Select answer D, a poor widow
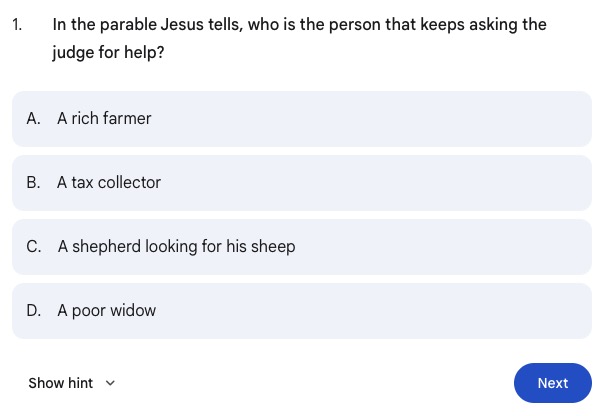Screen dimensions: 612x416 point(302,311)
